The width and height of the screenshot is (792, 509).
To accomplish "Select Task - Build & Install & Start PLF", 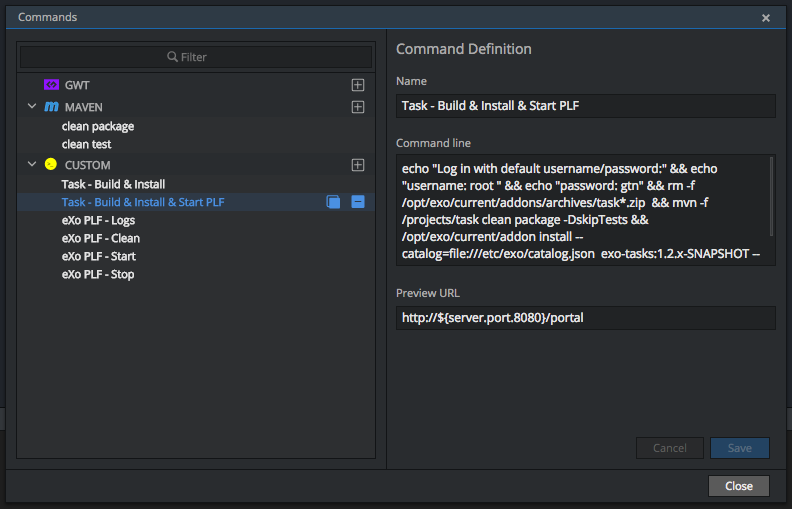I will coord(143,202).
